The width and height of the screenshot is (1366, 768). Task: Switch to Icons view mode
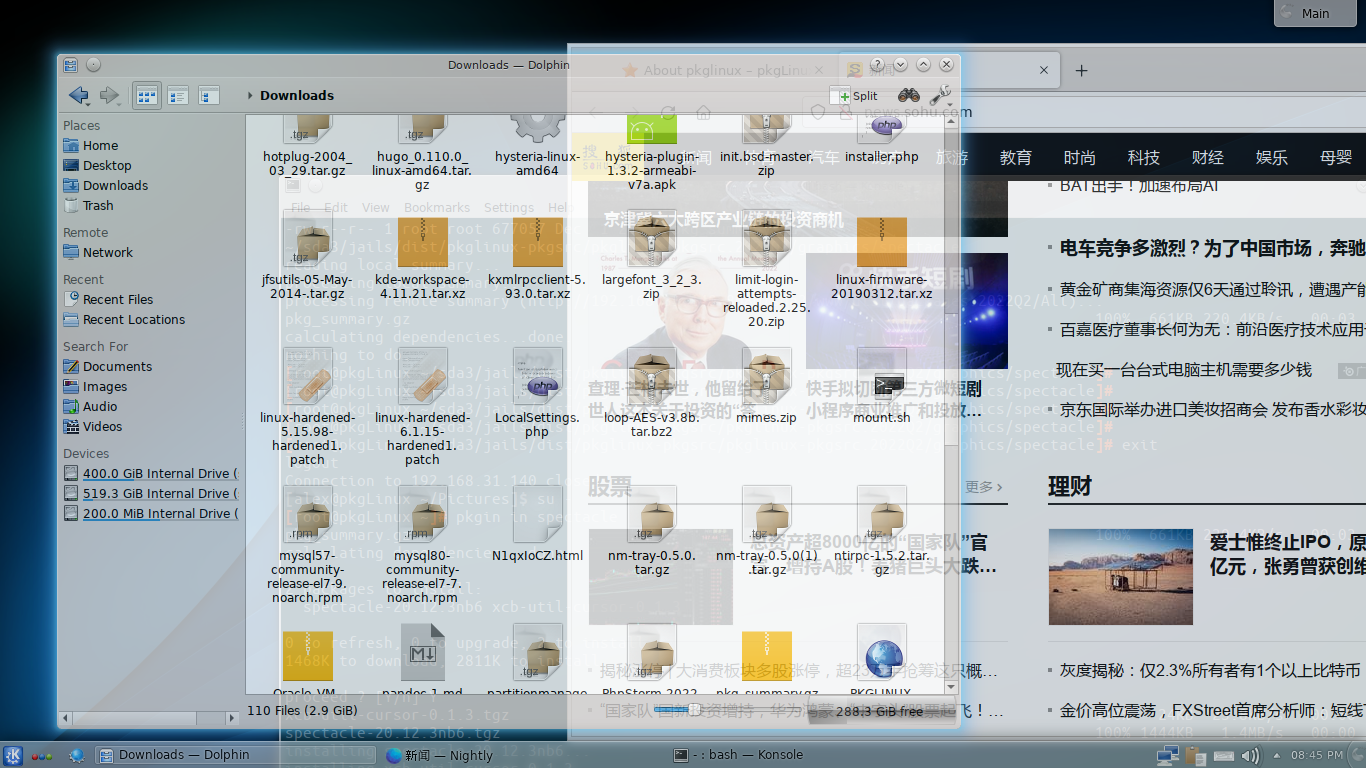pos(146,96)
